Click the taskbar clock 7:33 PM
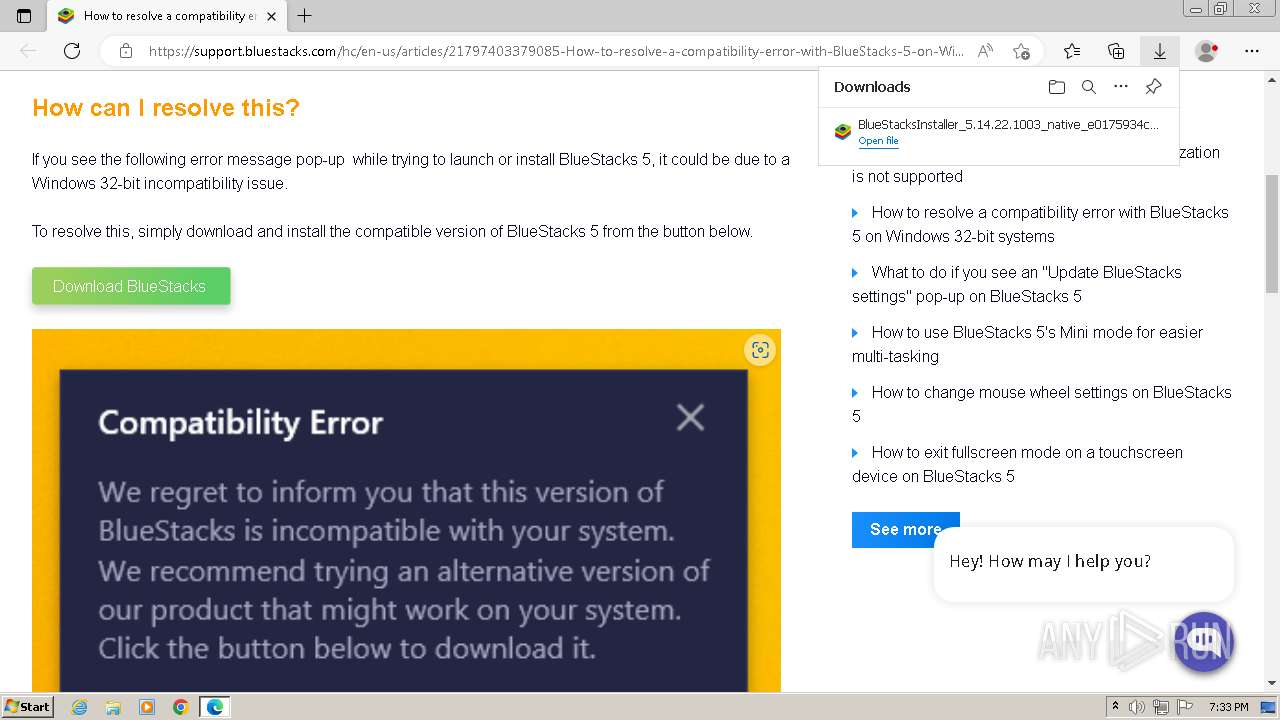1280x720 pixels. (1228, 707)
